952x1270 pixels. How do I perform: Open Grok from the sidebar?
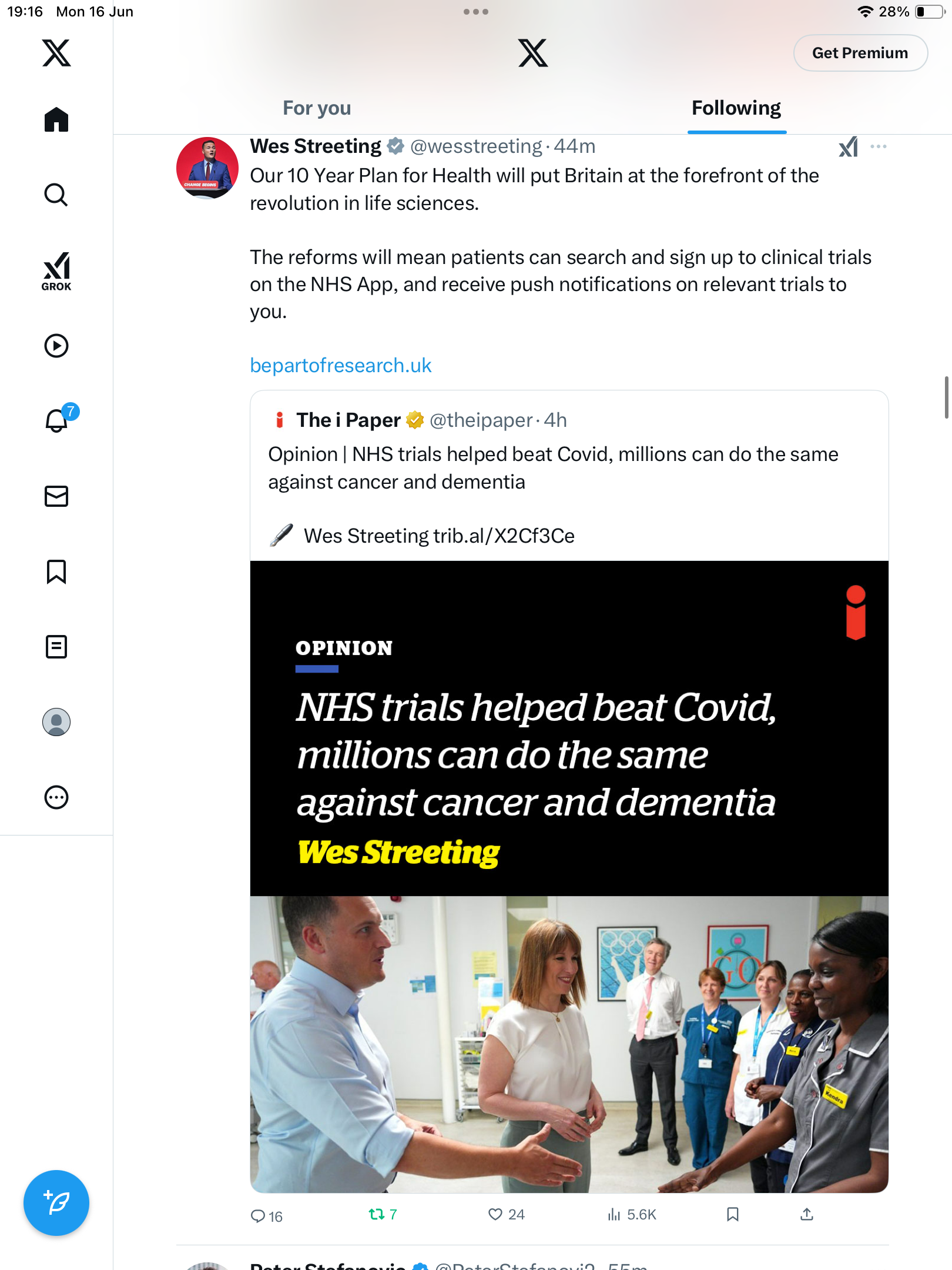pyautogui.click(x=56, y=271)
